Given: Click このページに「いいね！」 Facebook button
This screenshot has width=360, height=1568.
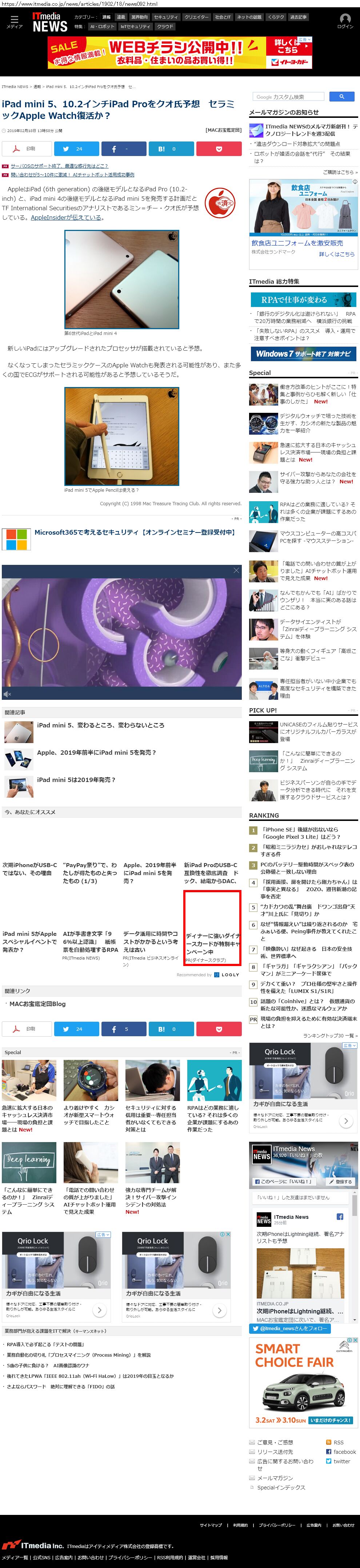Looking at the screenshot, I should 284,1181.
